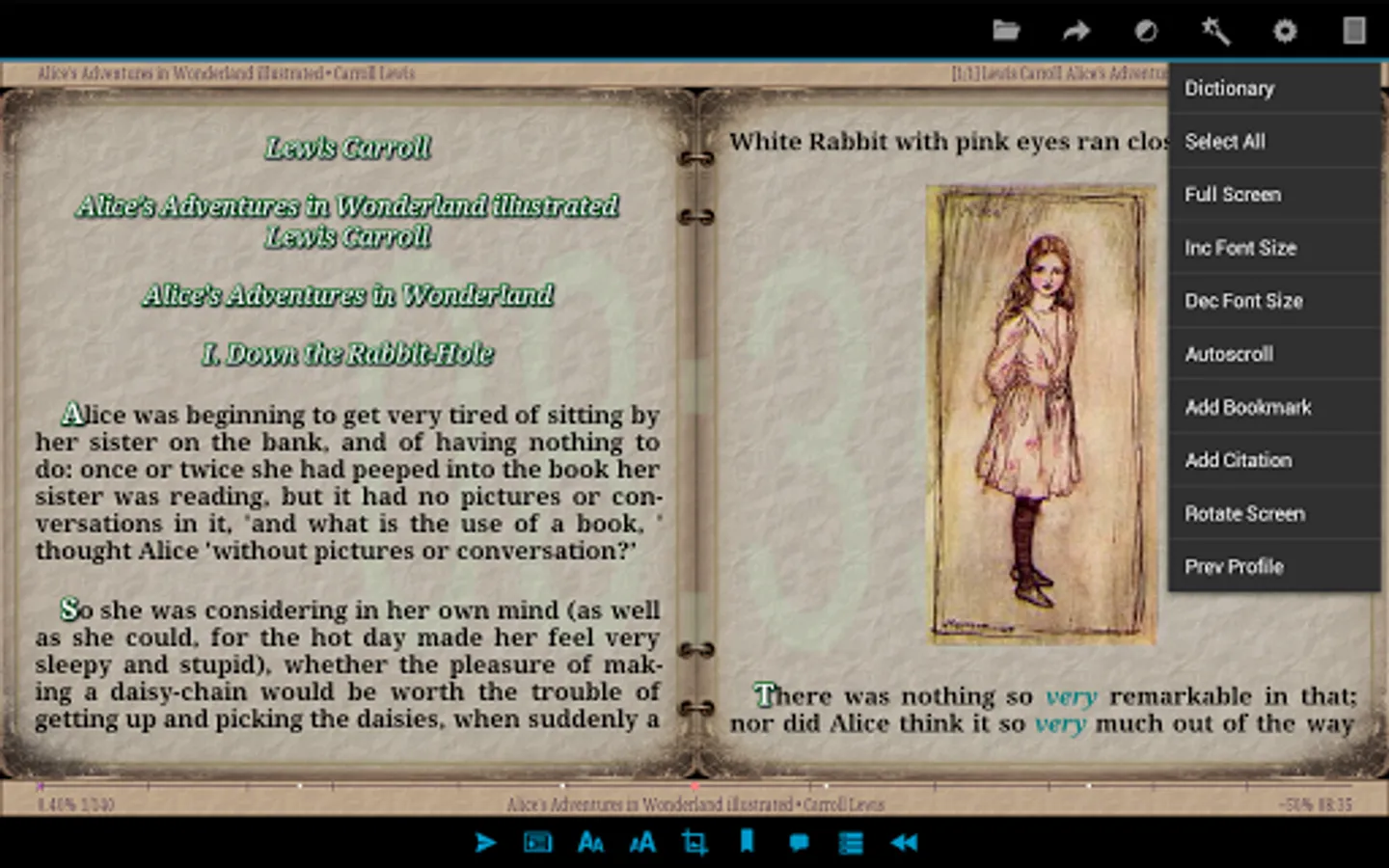The width and height of the screenshot is (1389, 868).
Task: Tap the crop icon in bottom bar
Action: (694, 843)
